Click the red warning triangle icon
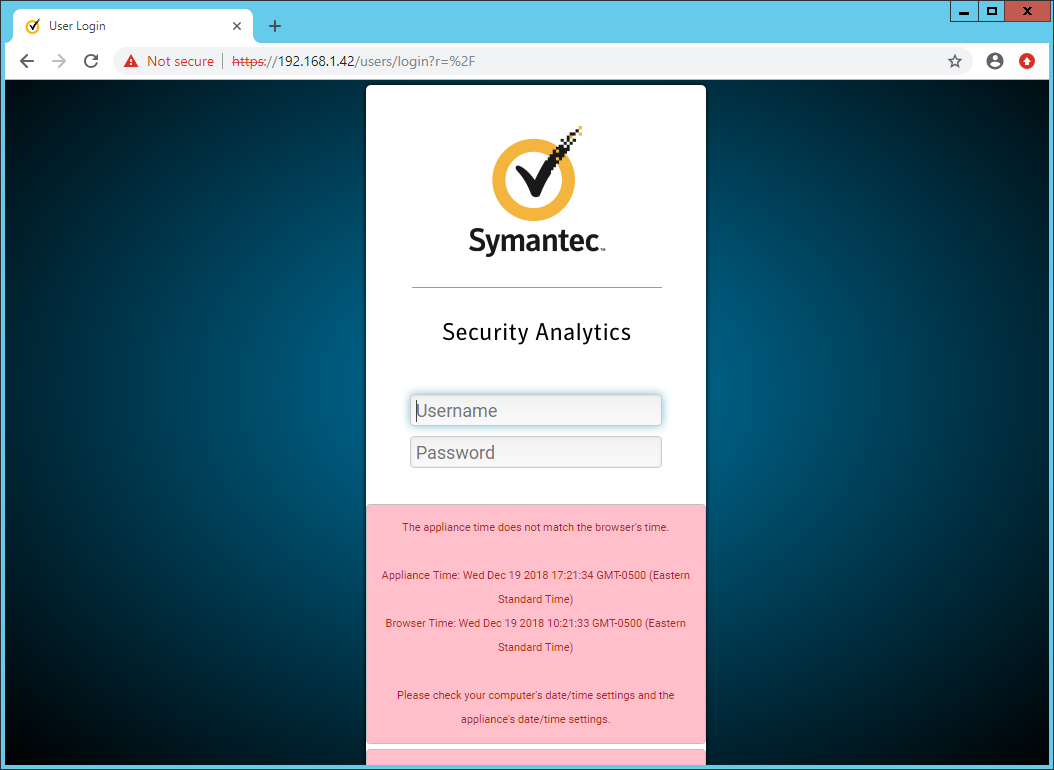This screenshot has width=1054, height=770. [x=130, y=61]
